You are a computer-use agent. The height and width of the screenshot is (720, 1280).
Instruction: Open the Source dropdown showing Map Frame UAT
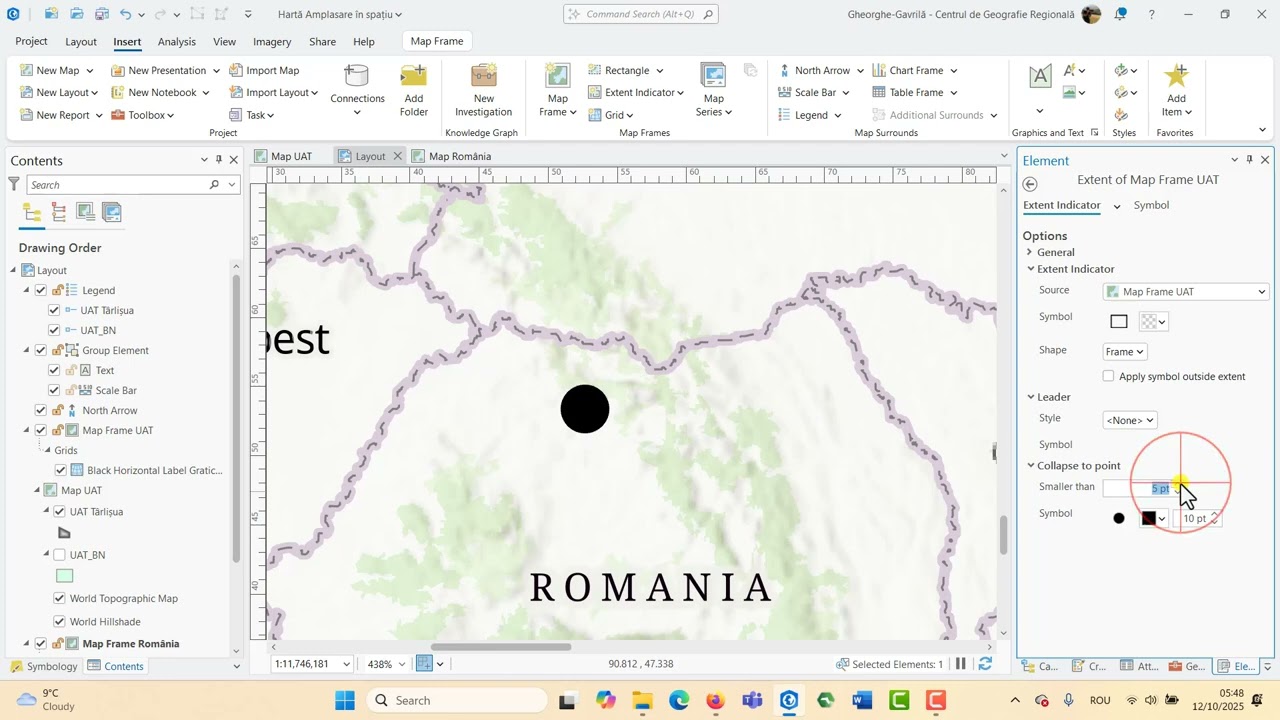pos(1186,292)
